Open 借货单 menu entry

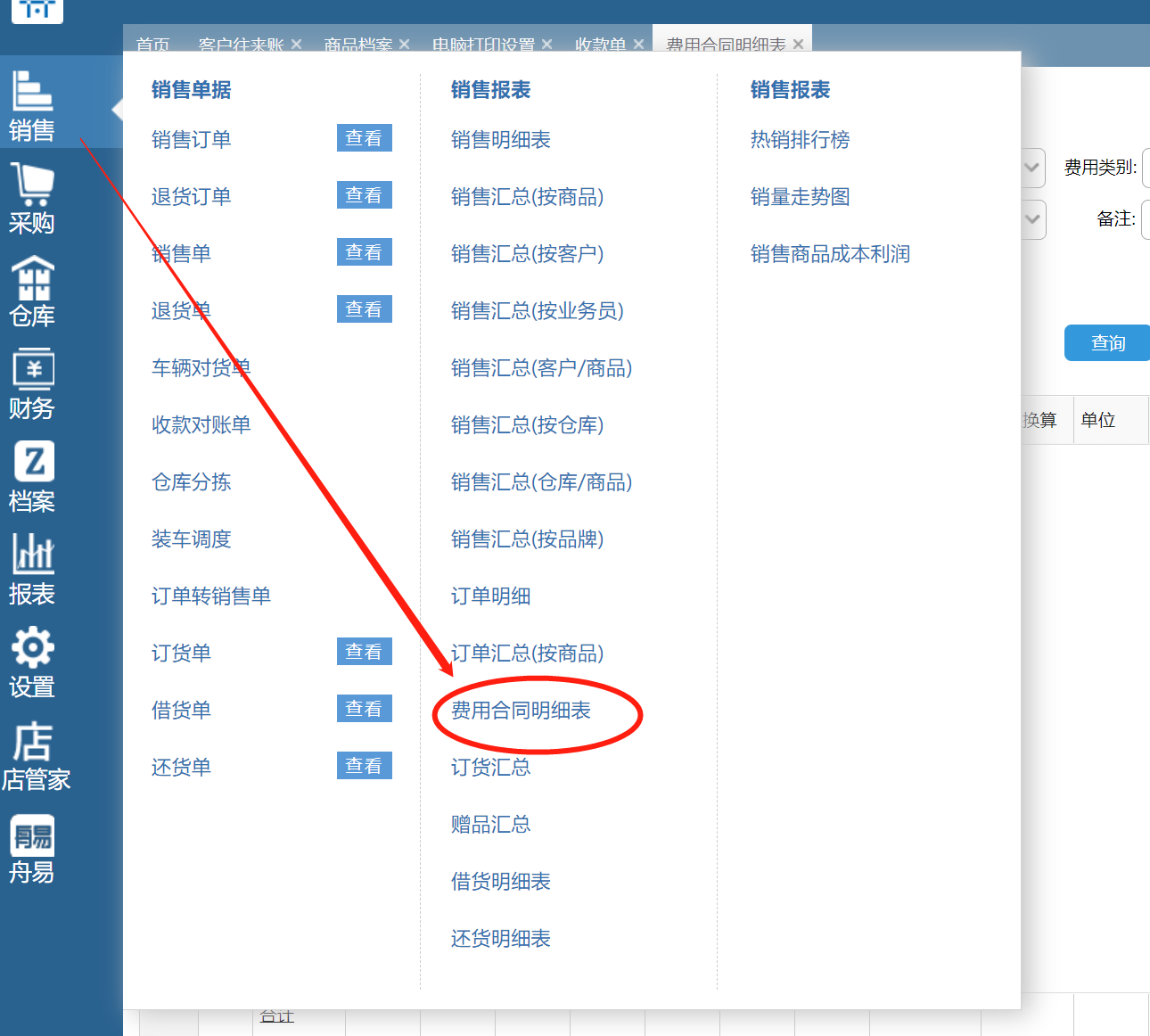pyautogui.click(x=182, y=711)
